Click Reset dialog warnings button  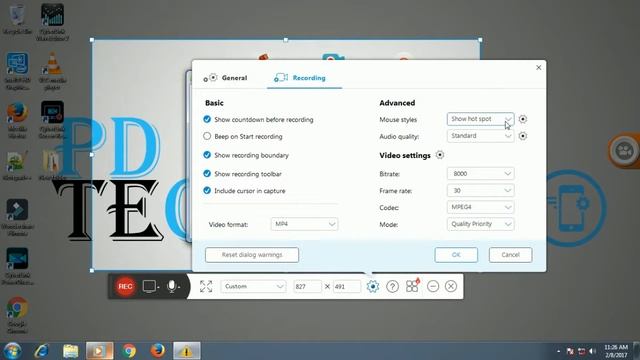point(252,255)
